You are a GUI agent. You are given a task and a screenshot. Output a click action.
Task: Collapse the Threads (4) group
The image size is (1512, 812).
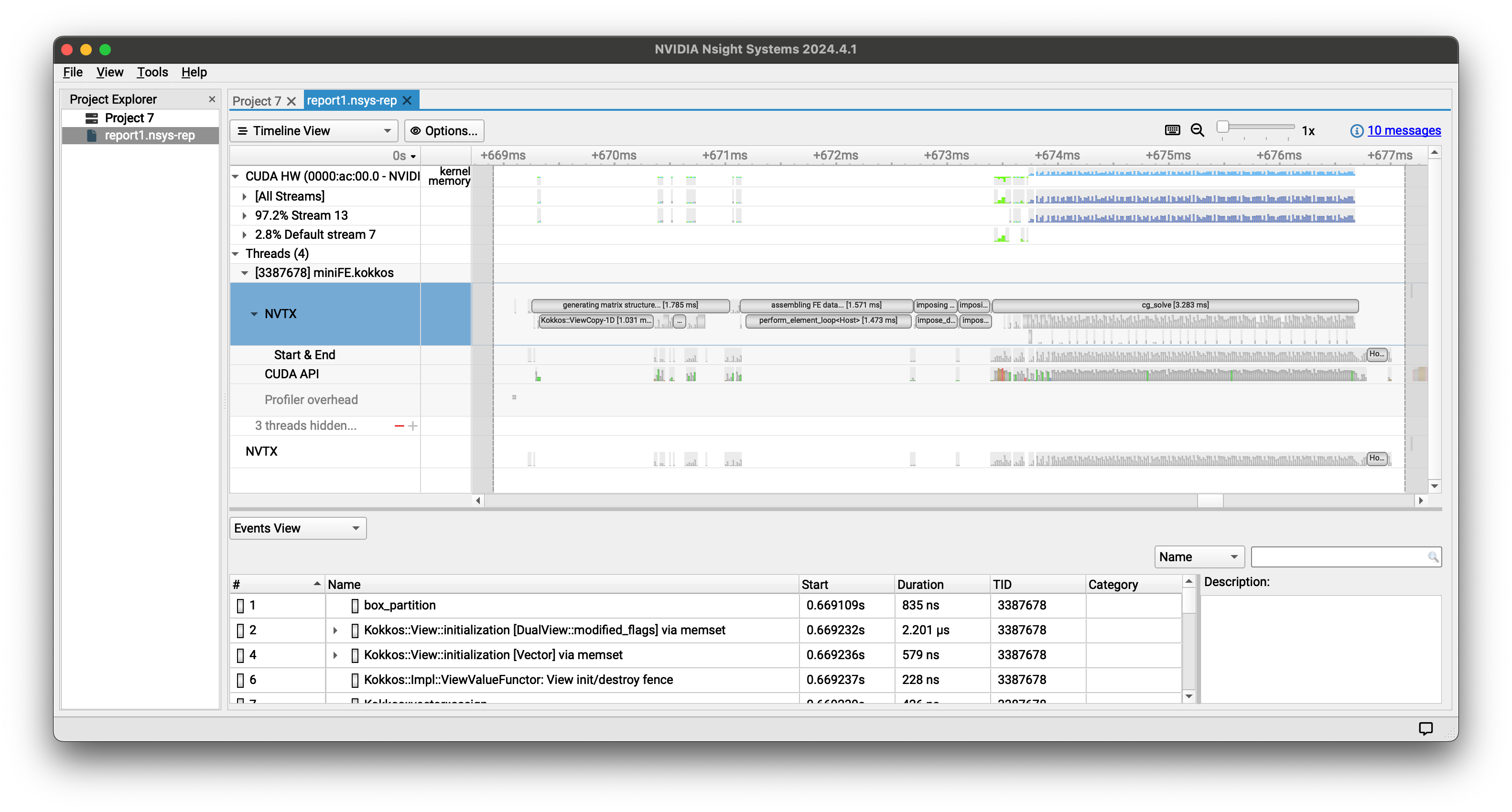tap(236, 254)
